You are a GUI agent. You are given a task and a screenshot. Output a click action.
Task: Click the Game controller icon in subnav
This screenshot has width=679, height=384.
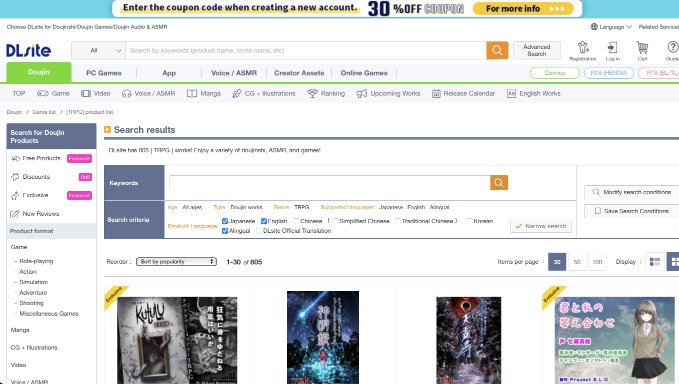[43, 94]
